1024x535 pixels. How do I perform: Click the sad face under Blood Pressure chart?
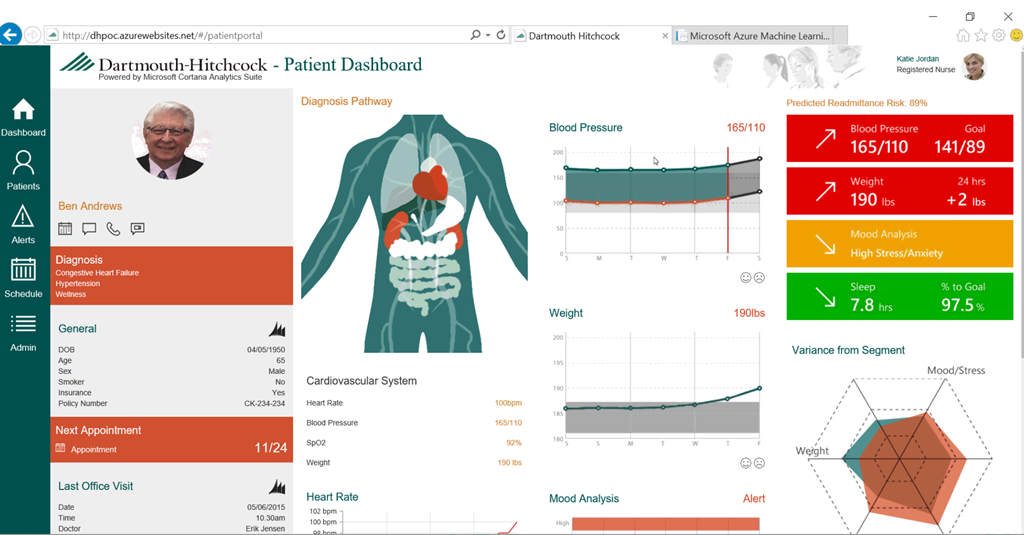coord(759,278)
